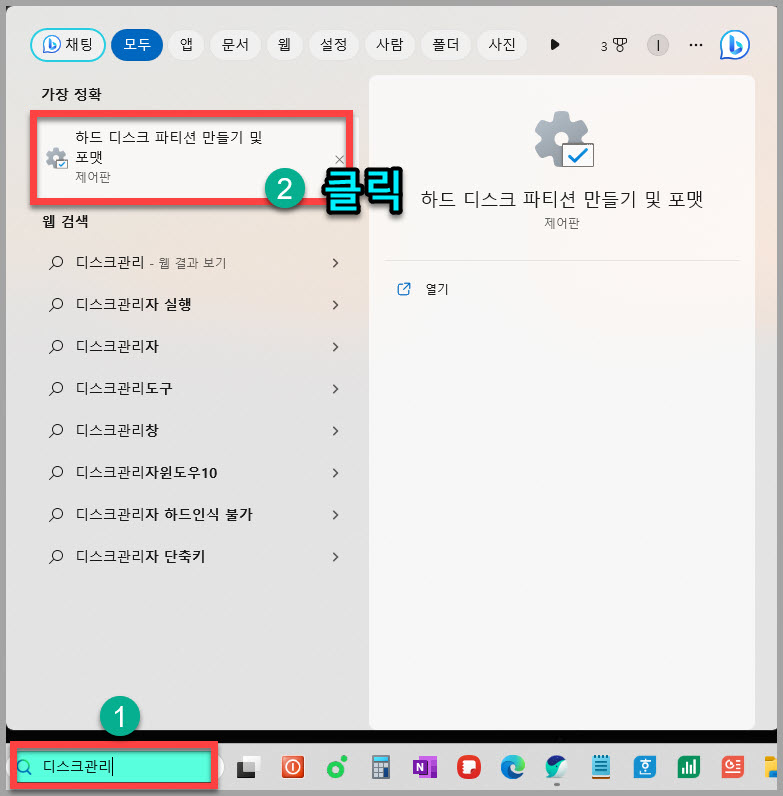Click 디스크관리 - 웹 결과 보기 suggestion
Screen dimensions: 783x796
pos(151,262)
